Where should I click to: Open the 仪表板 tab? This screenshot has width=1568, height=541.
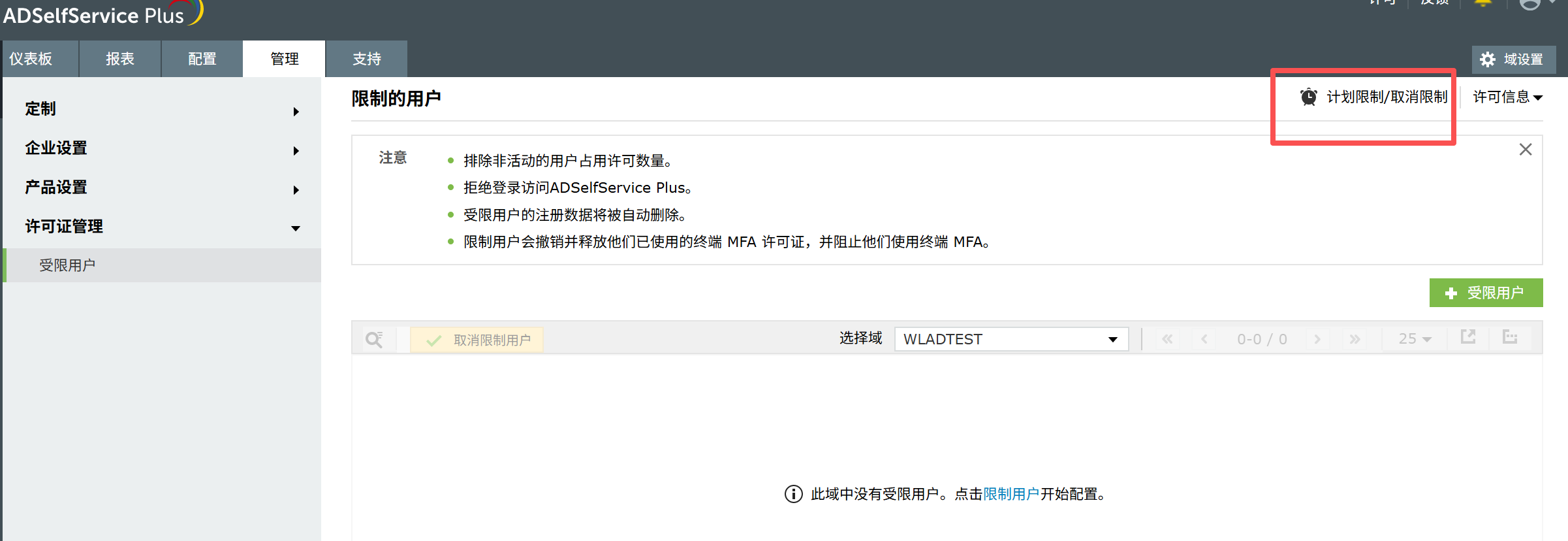pos(40,59)
